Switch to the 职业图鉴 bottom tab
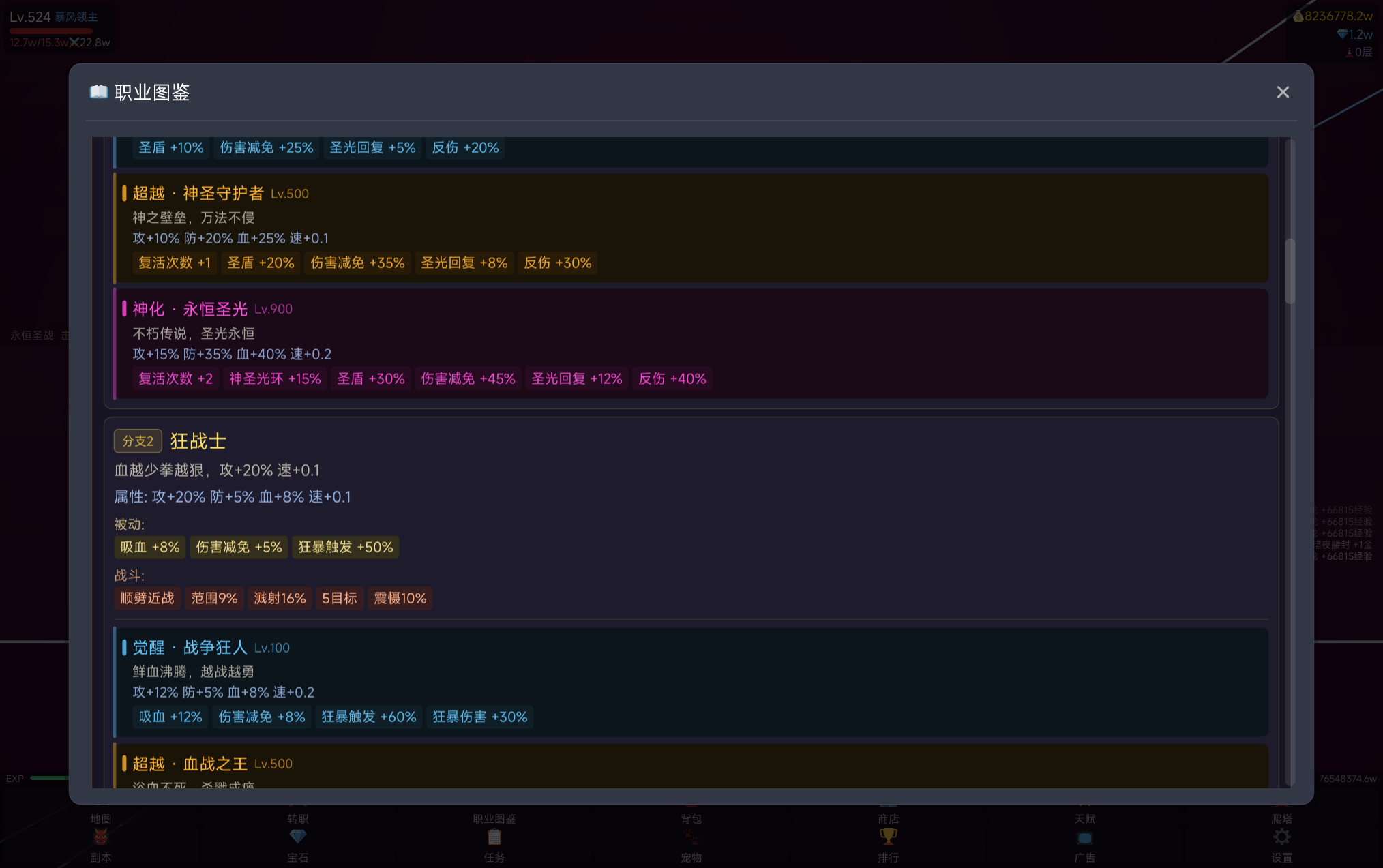The height and width of the screenshot is (868, 1383). point(494,818)
